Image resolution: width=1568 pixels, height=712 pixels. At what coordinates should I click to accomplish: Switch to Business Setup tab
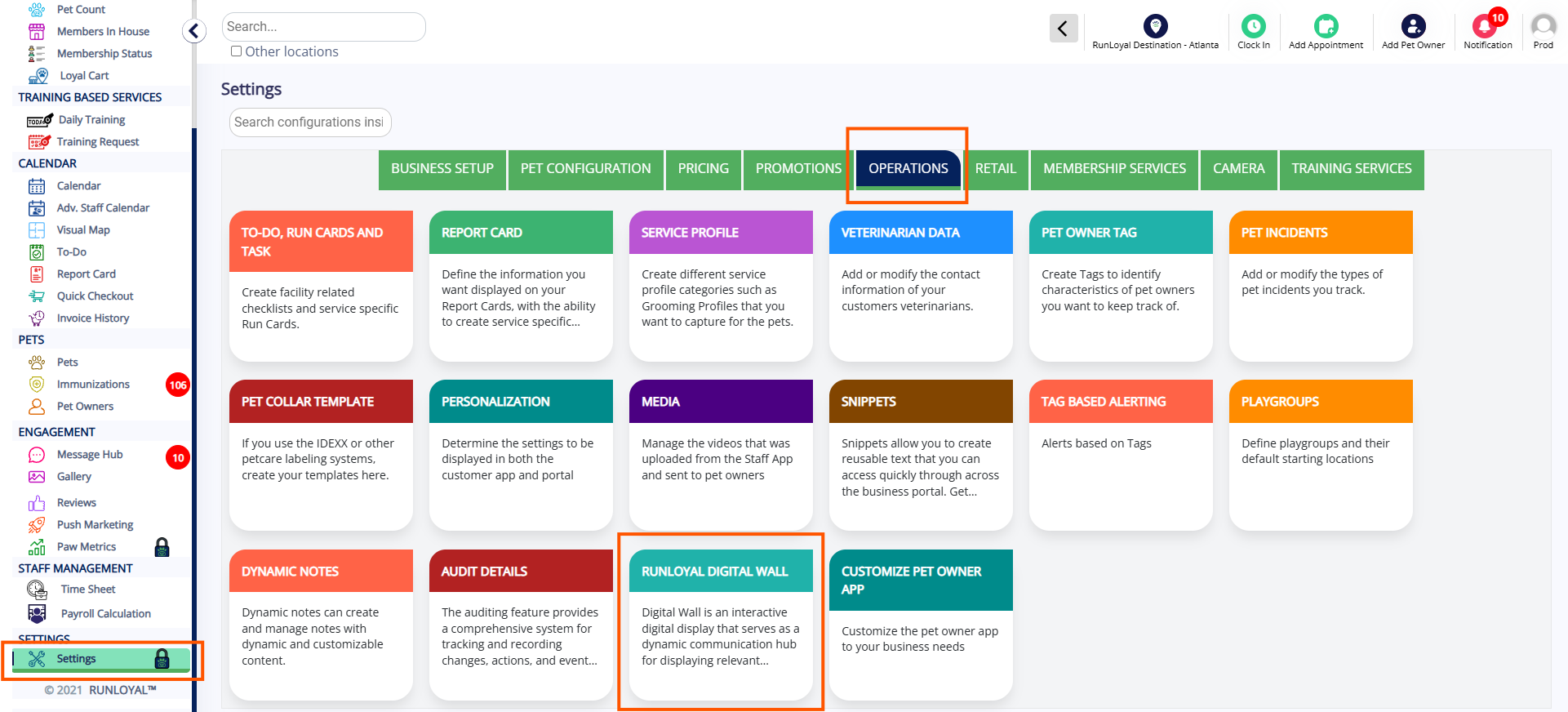(442, 170)
